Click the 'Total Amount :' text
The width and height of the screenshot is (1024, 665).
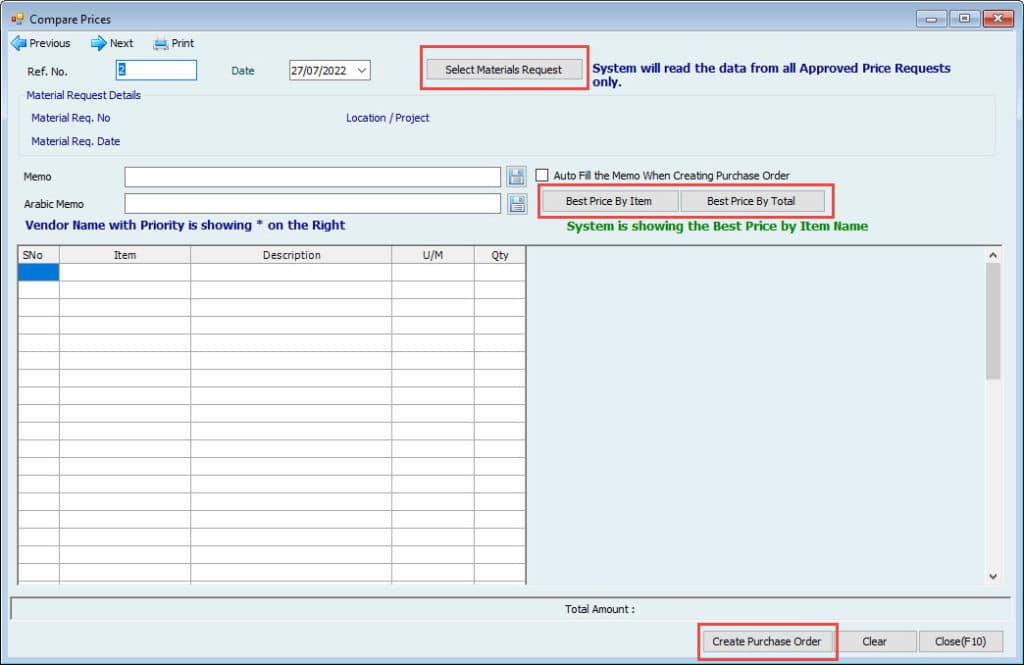click(x=600, y=609)
